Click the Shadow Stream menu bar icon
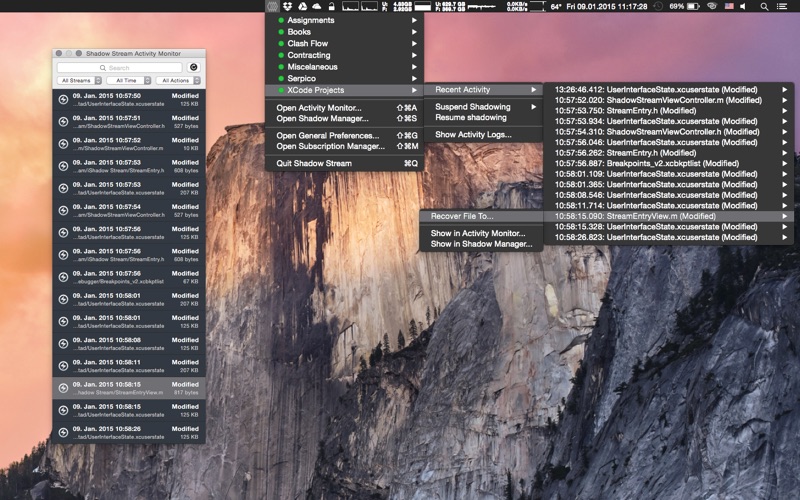 click(272, 6)
